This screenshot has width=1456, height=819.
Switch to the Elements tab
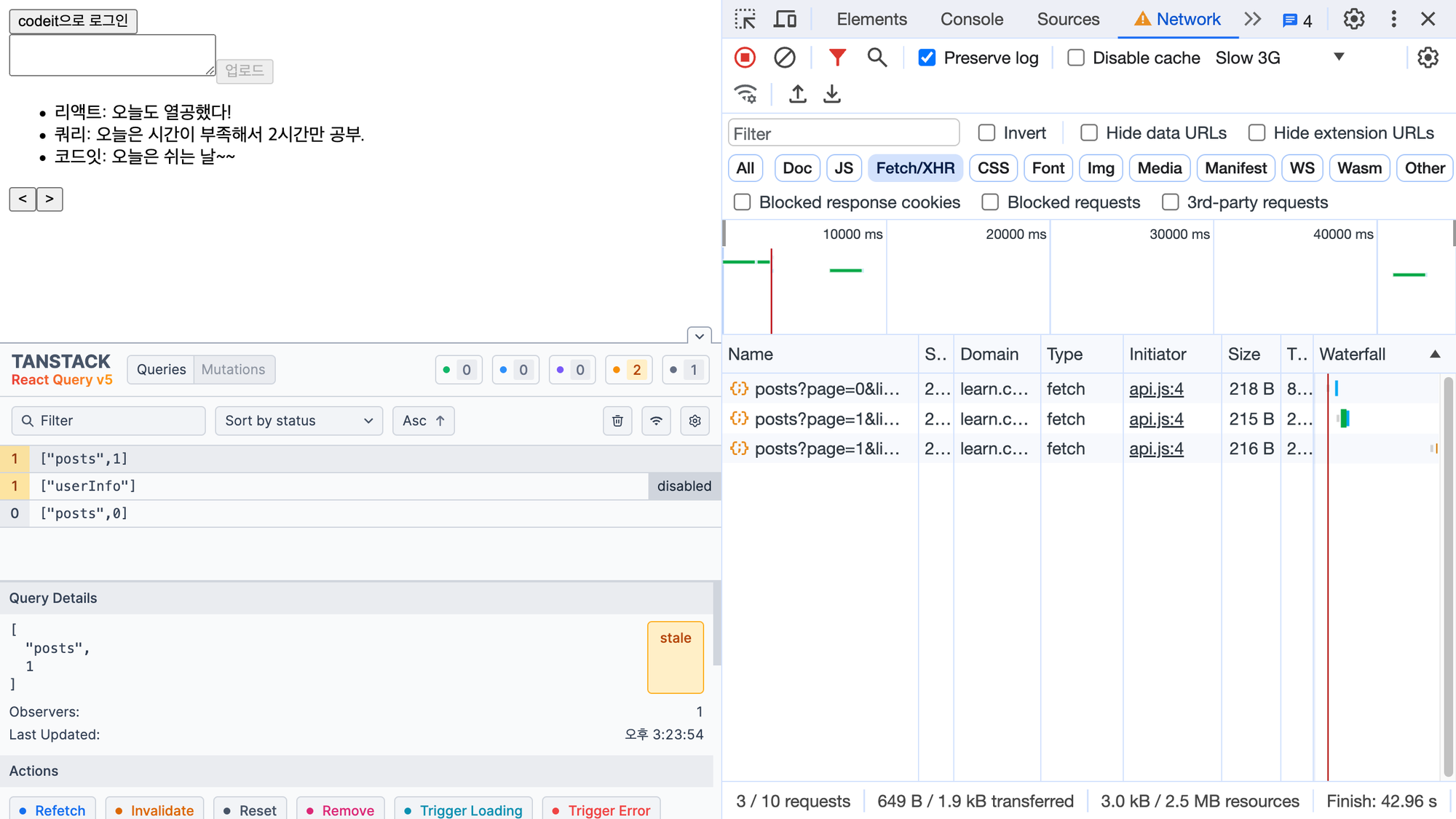click(871, 20)
